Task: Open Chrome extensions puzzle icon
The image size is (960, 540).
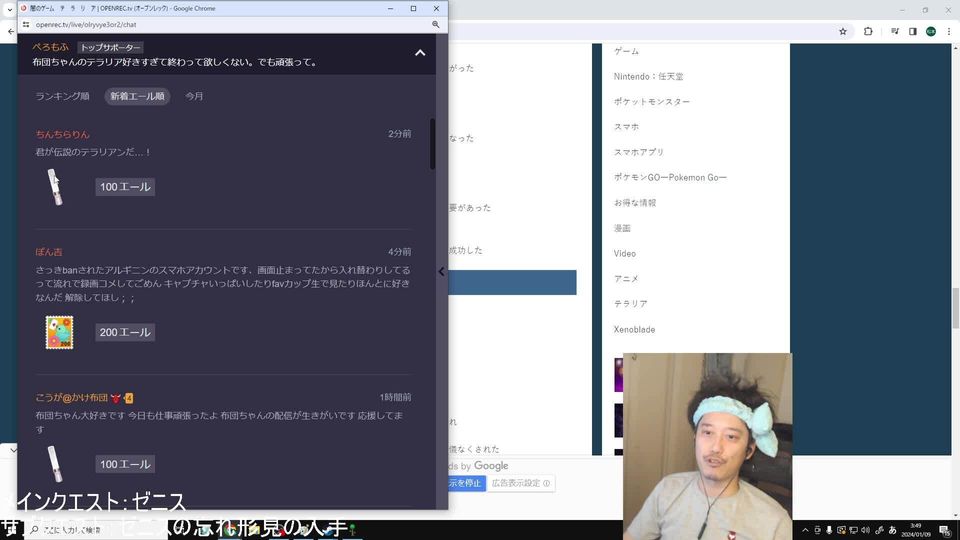Action: coord(868,31)
